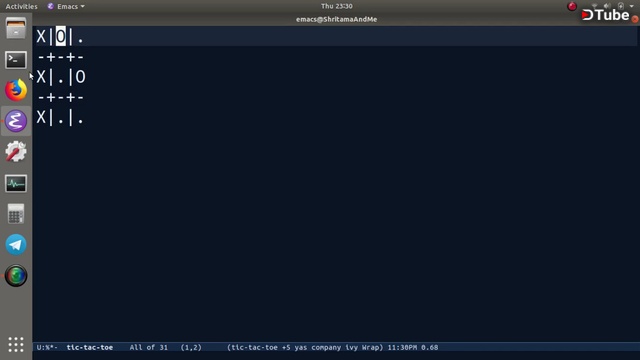Open the system menu arrow in top bar

(x=631, y=6)
